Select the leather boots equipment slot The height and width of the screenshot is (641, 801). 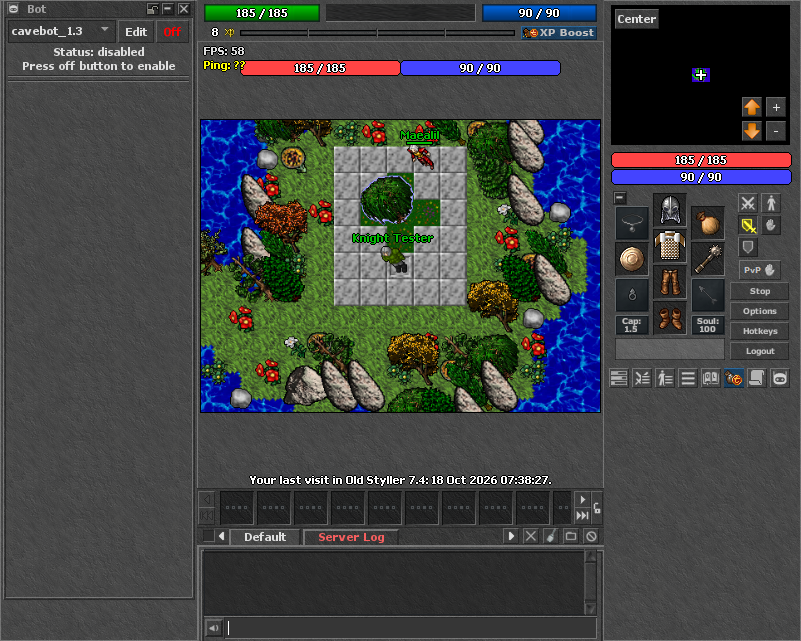pos(670,317)
